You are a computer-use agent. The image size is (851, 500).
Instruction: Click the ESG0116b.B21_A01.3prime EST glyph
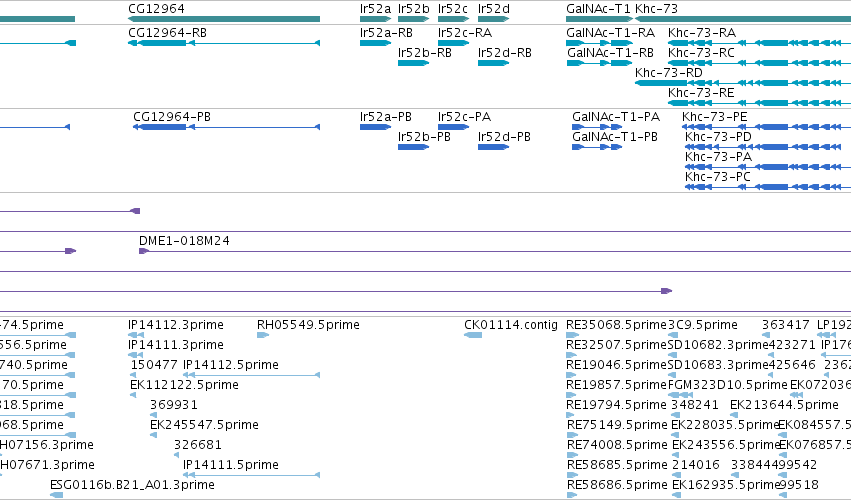point(56,495)
